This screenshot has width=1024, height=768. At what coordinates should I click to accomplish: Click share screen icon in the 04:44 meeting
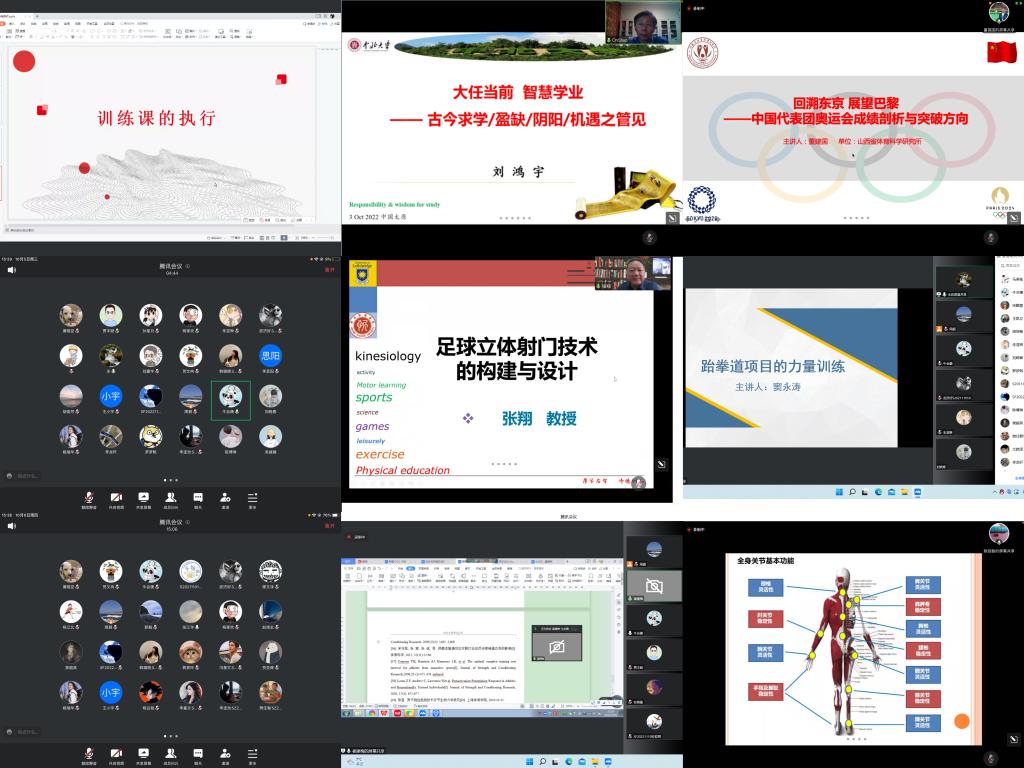click(143, 498)
